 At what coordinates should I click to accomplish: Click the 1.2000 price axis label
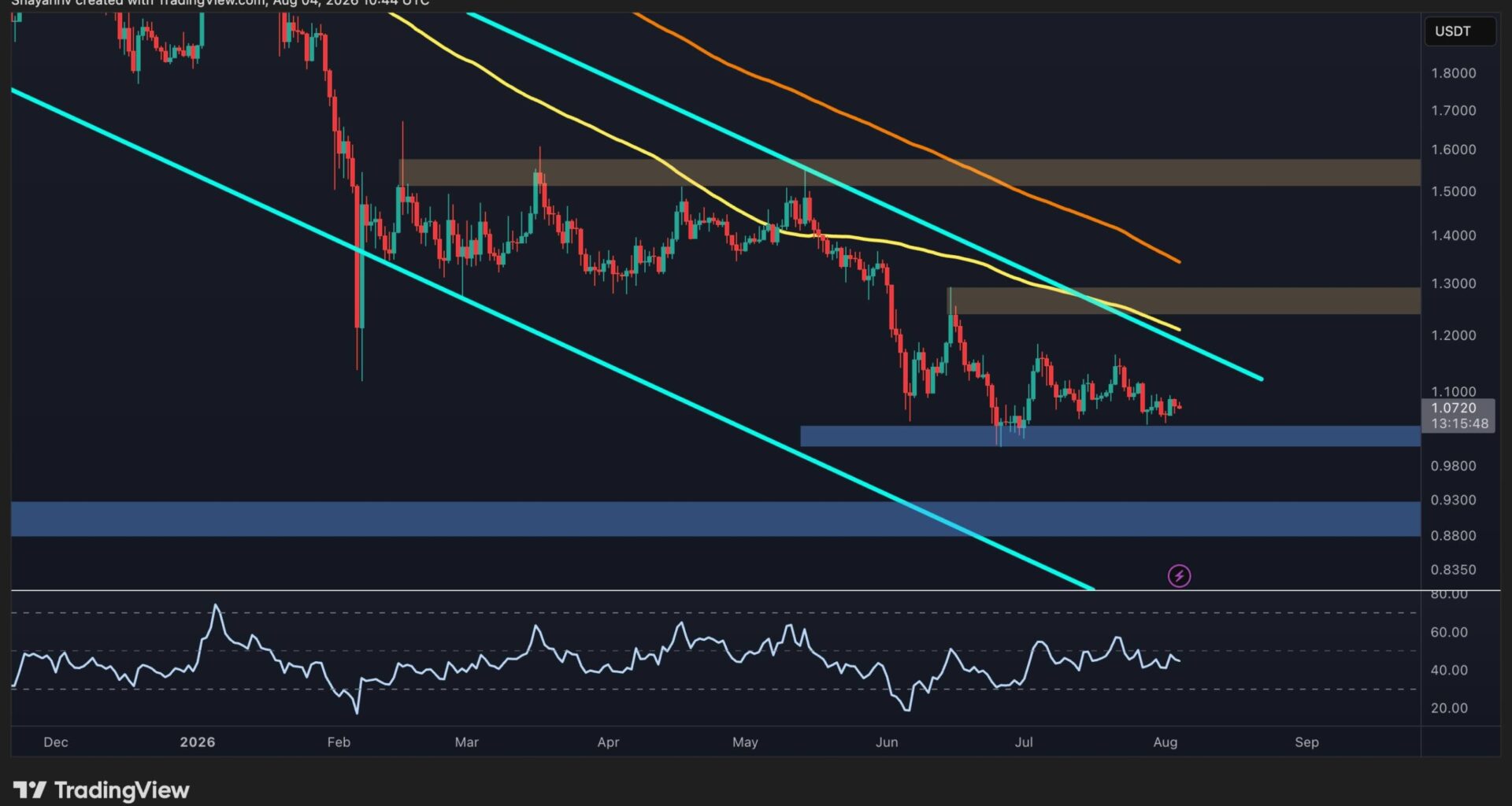1454,335
